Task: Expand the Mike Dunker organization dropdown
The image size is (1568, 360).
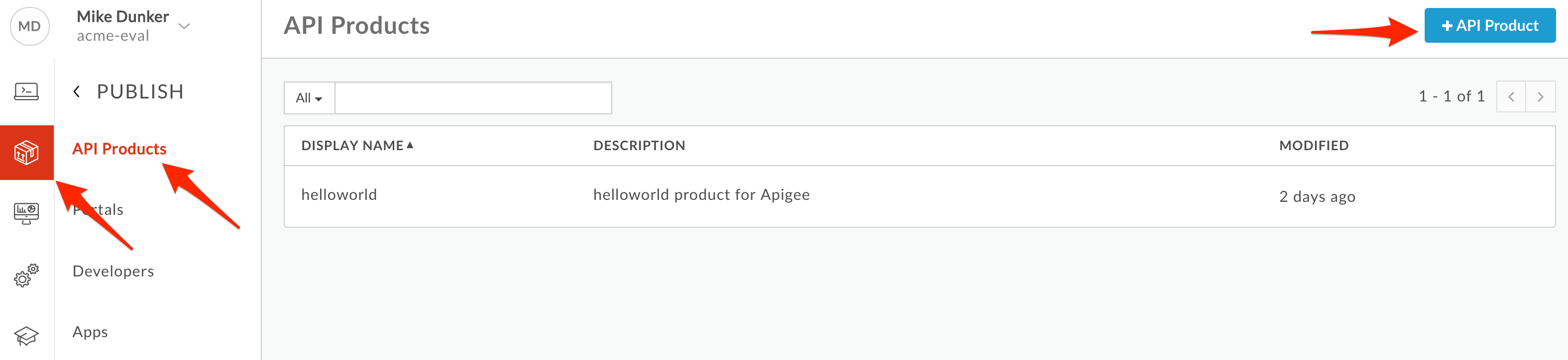Action: tap(185, 25)
